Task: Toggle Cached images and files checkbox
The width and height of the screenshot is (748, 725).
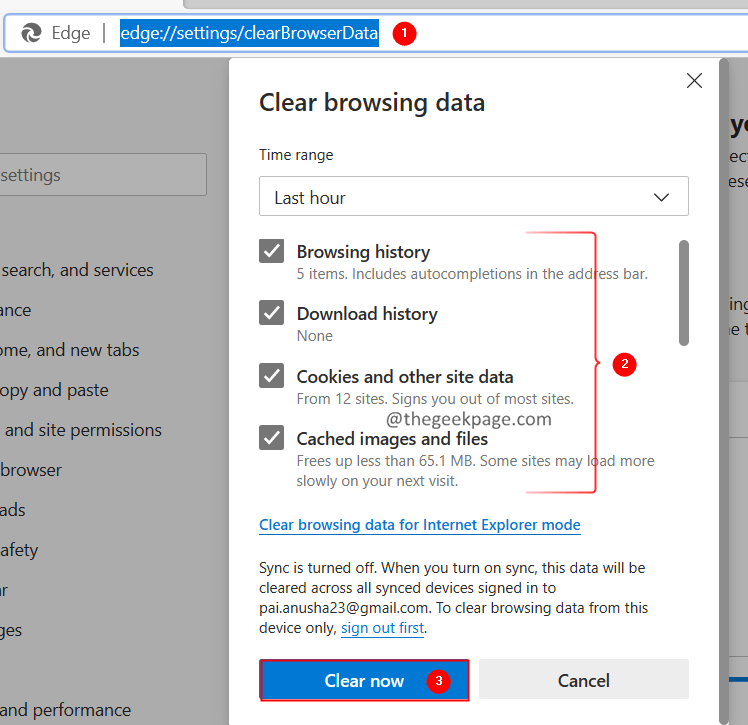Action: click(x=271, y=437)
